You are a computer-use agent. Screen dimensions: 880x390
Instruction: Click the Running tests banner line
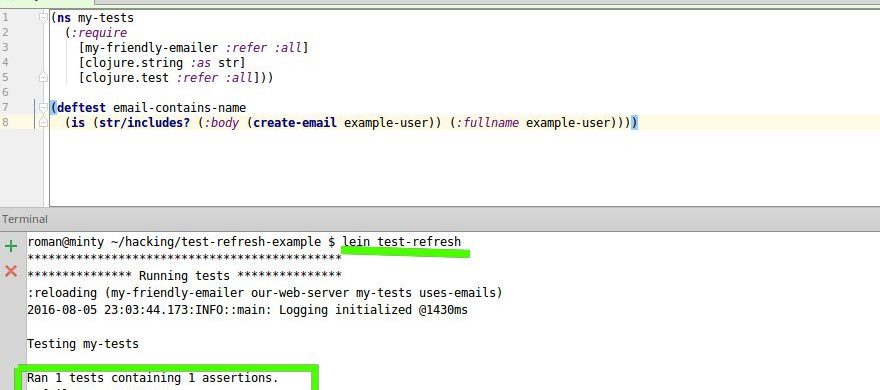[184, 276]
